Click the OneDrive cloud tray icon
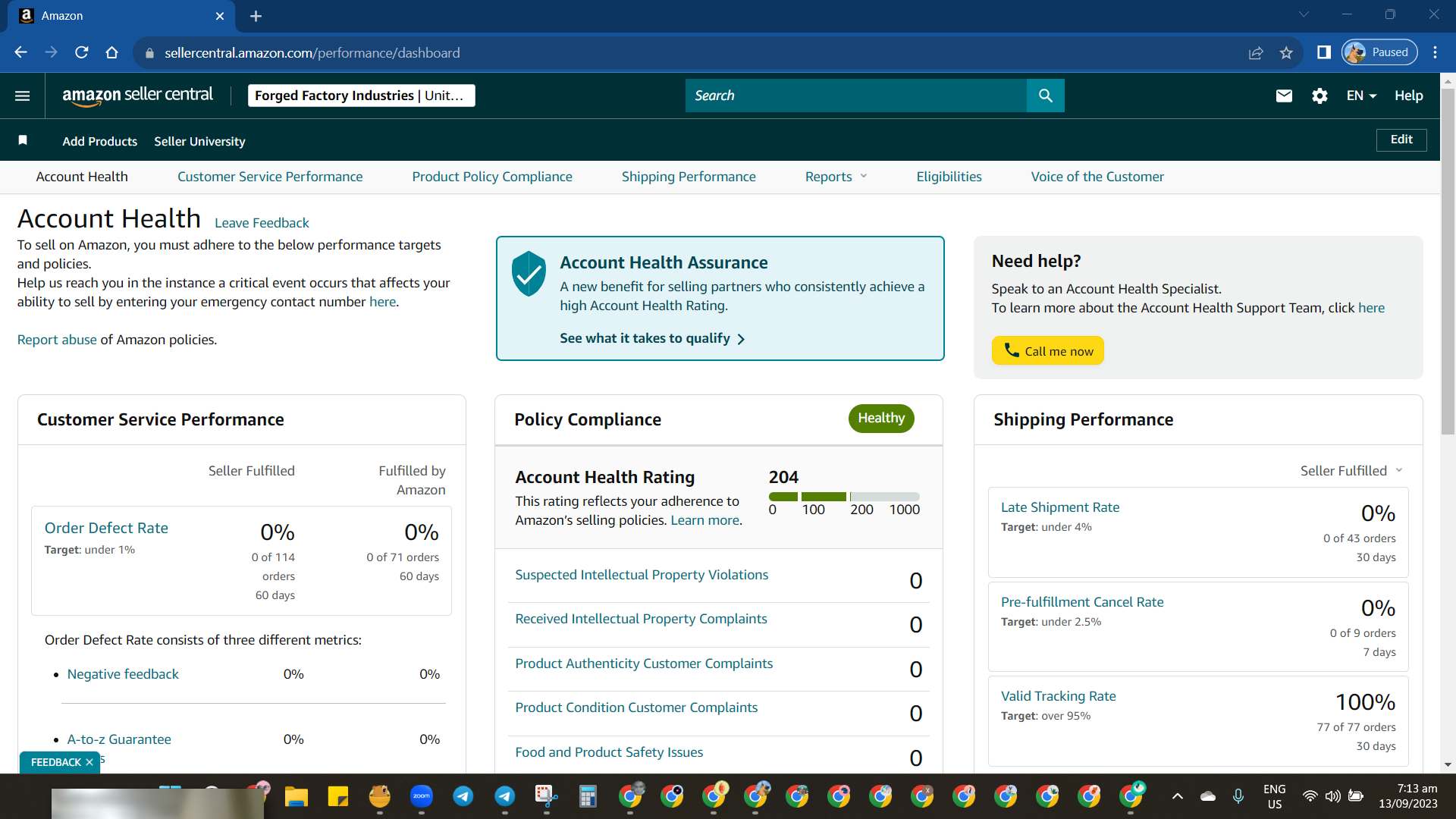Screen dimensions: 1456x819 (1208, 796)
